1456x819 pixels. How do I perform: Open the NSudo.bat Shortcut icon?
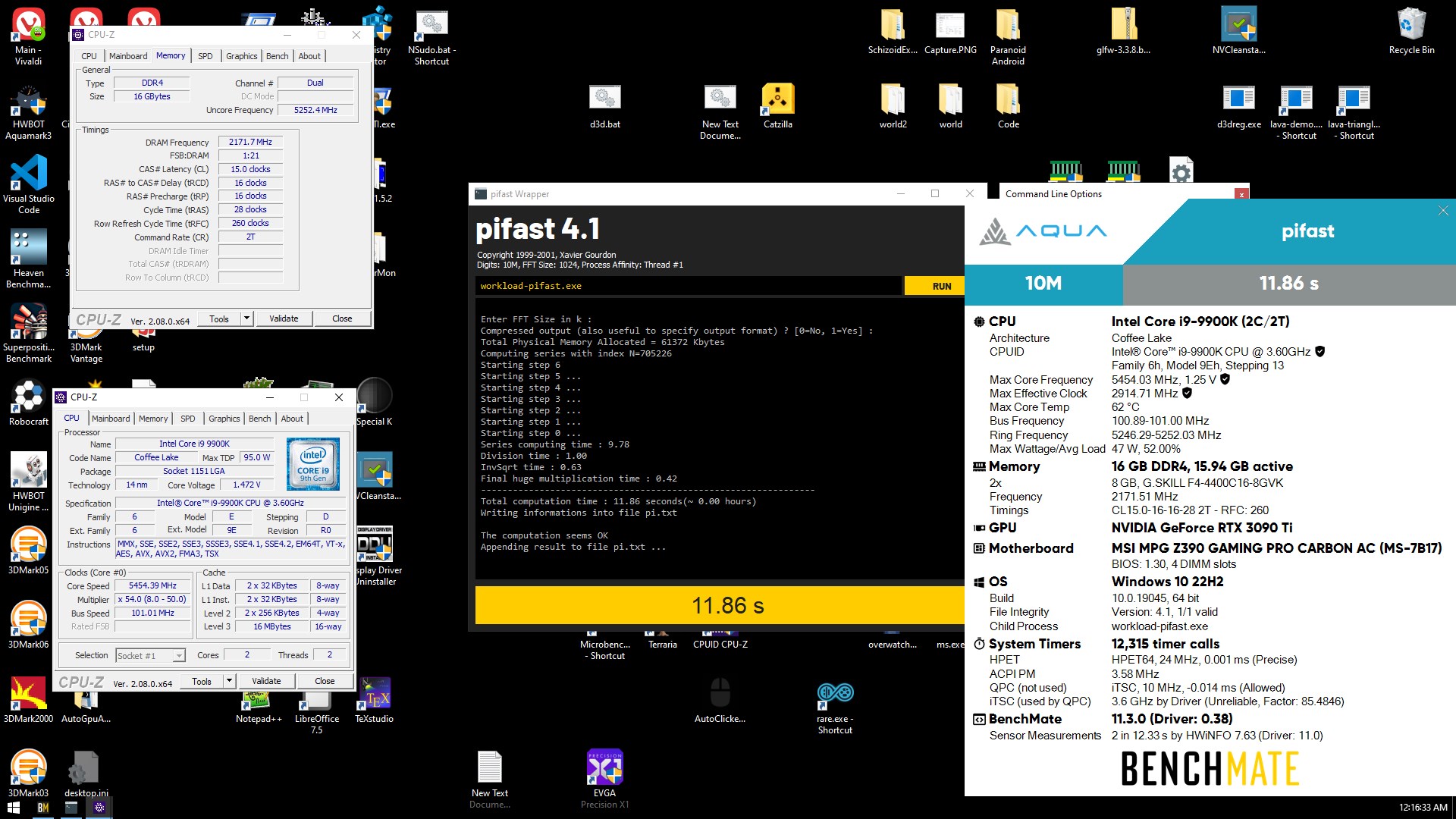click(431, 36)
